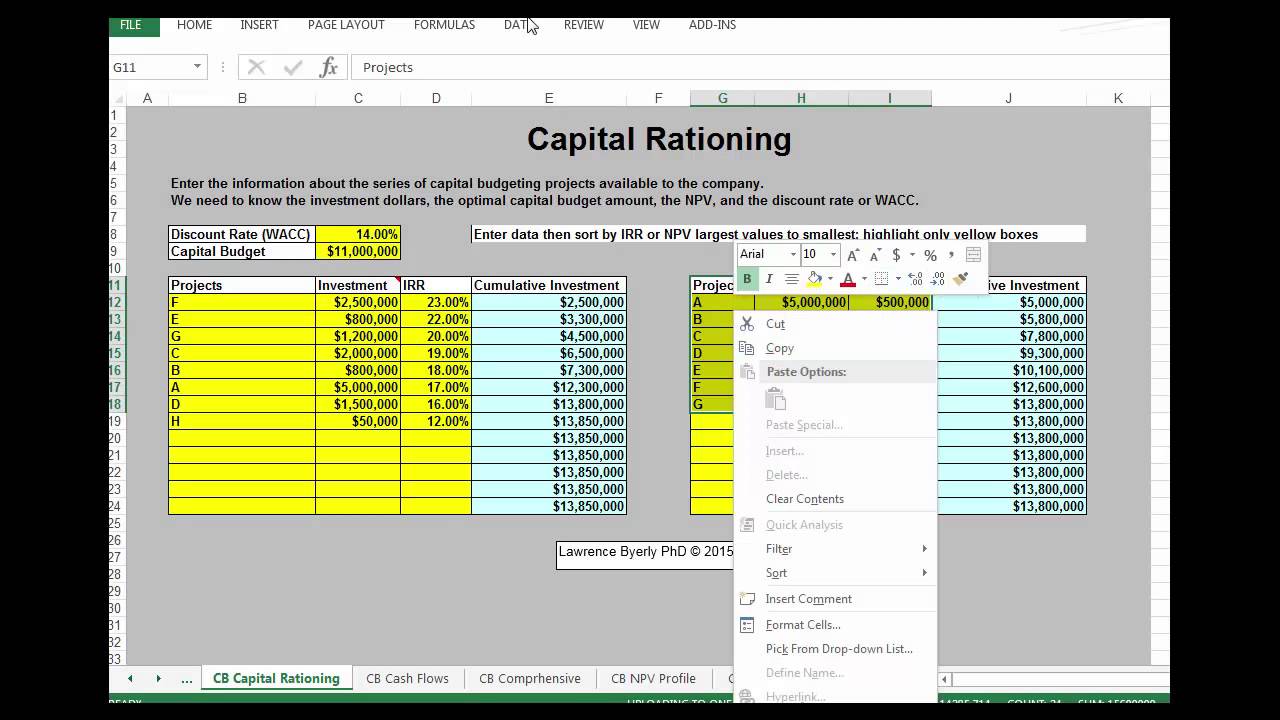
Task: Click the Insert Comment icon
Action: coord(747,599)
